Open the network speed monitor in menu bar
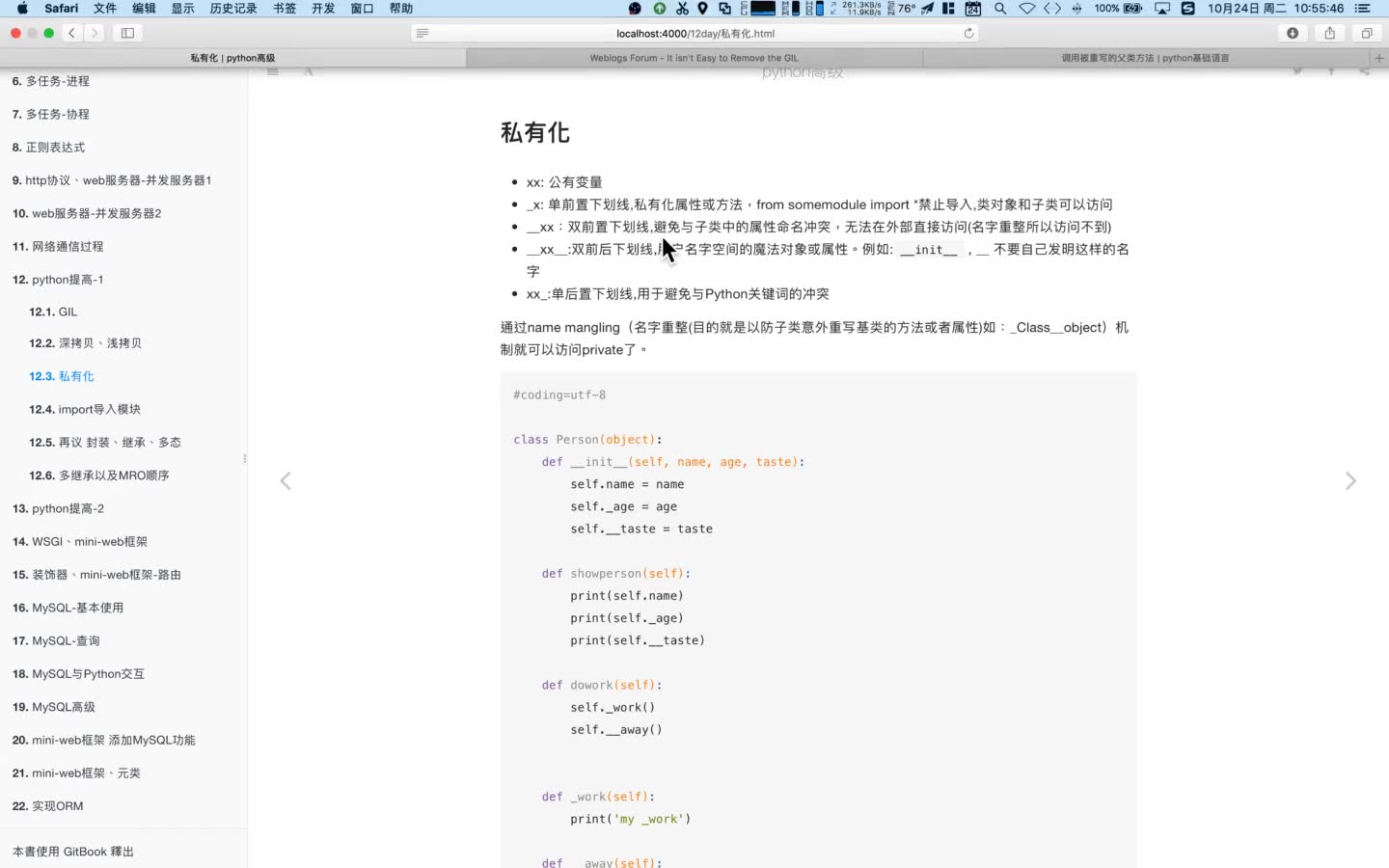The image size is (1389, 868). 855,8
